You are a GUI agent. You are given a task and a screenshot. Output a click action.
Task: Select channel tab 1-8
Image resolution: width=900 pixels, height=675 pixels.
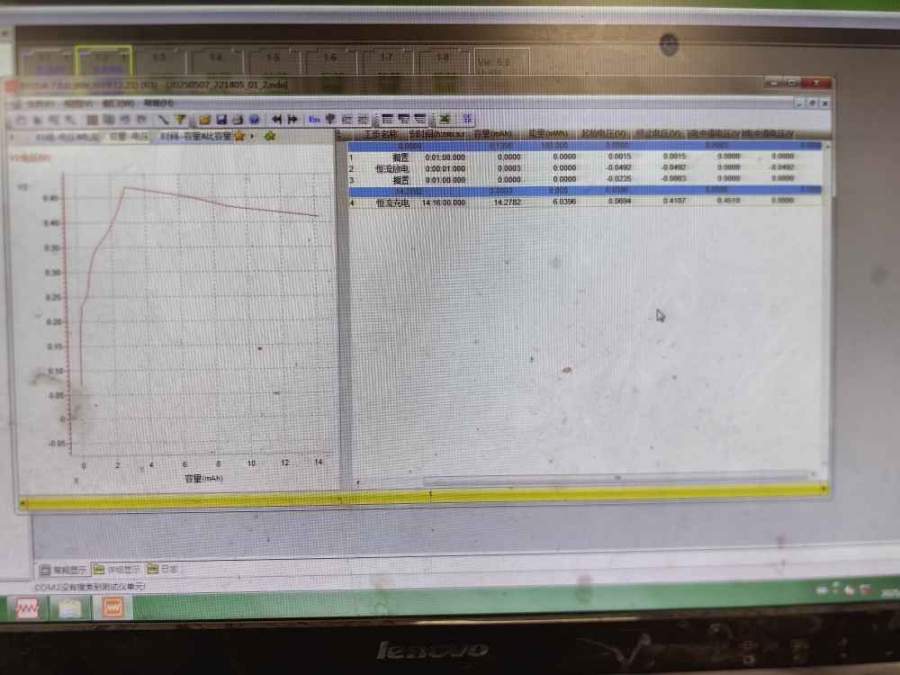click(x=443, y=63)
